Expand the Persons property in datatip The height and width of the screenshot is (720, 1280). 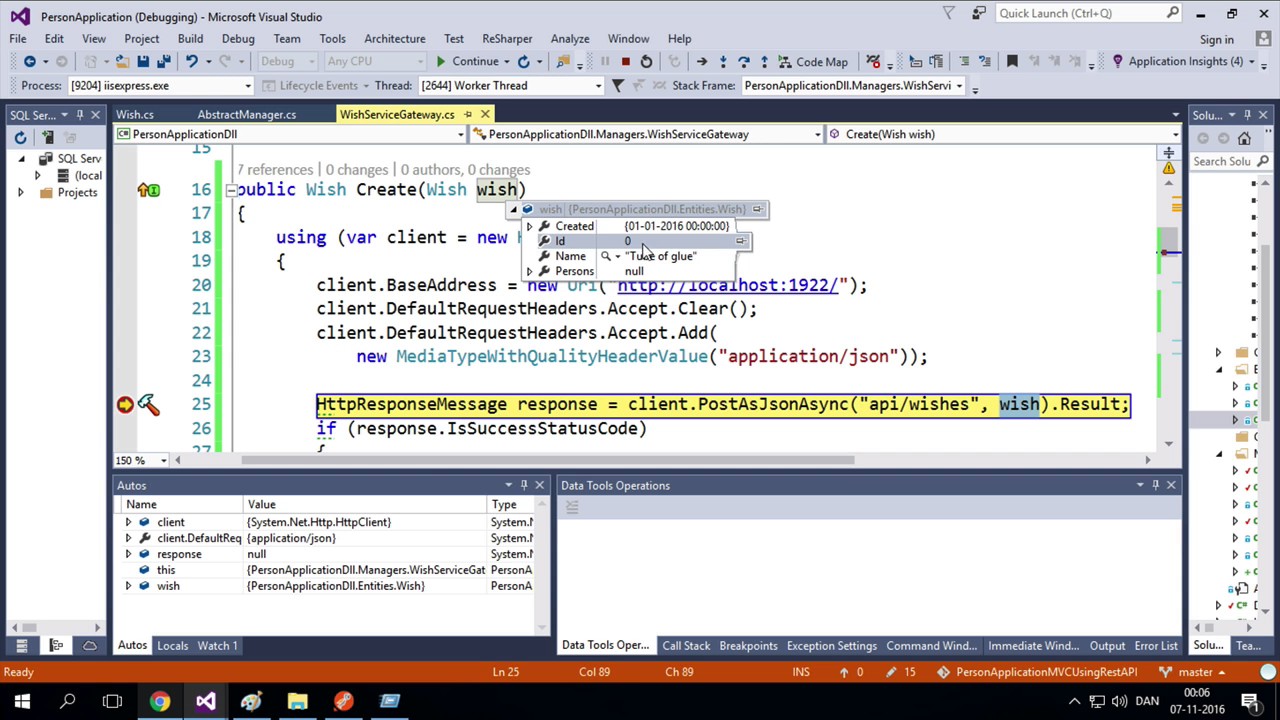530,272
